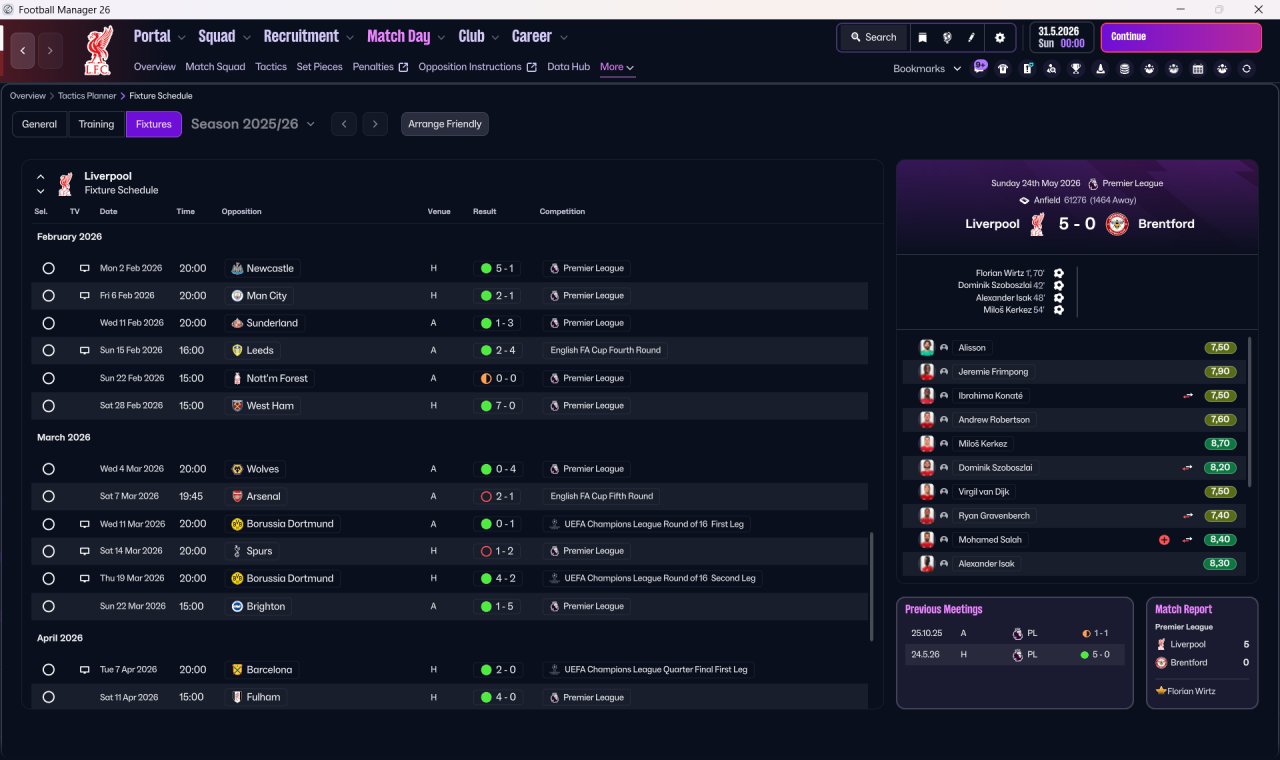
Task: Select the Arsenal FA Cup fixture radio button
Action: pos(48,496)
